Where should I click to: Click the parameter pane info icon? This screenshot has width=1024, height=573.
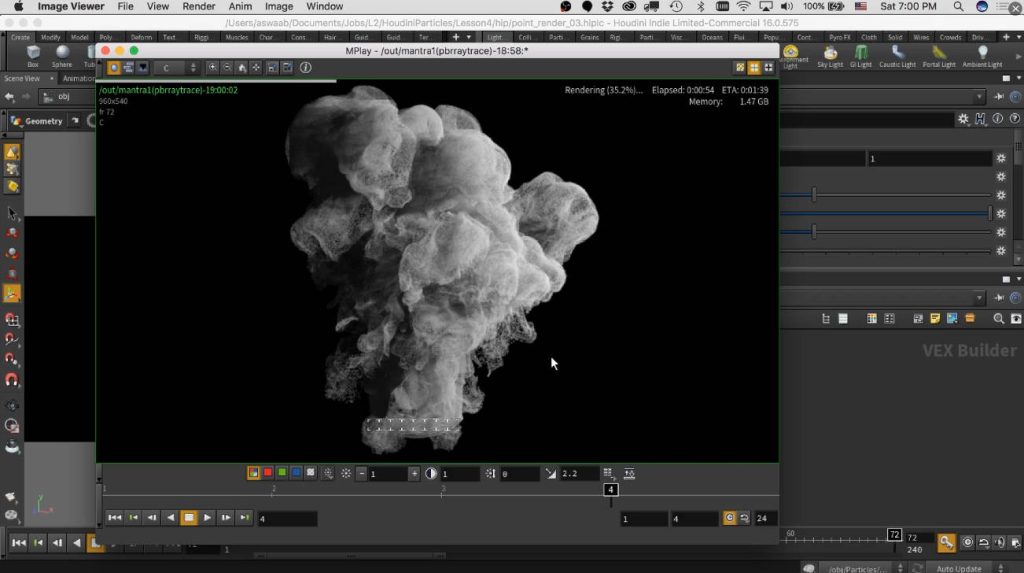tap(997, 118)
